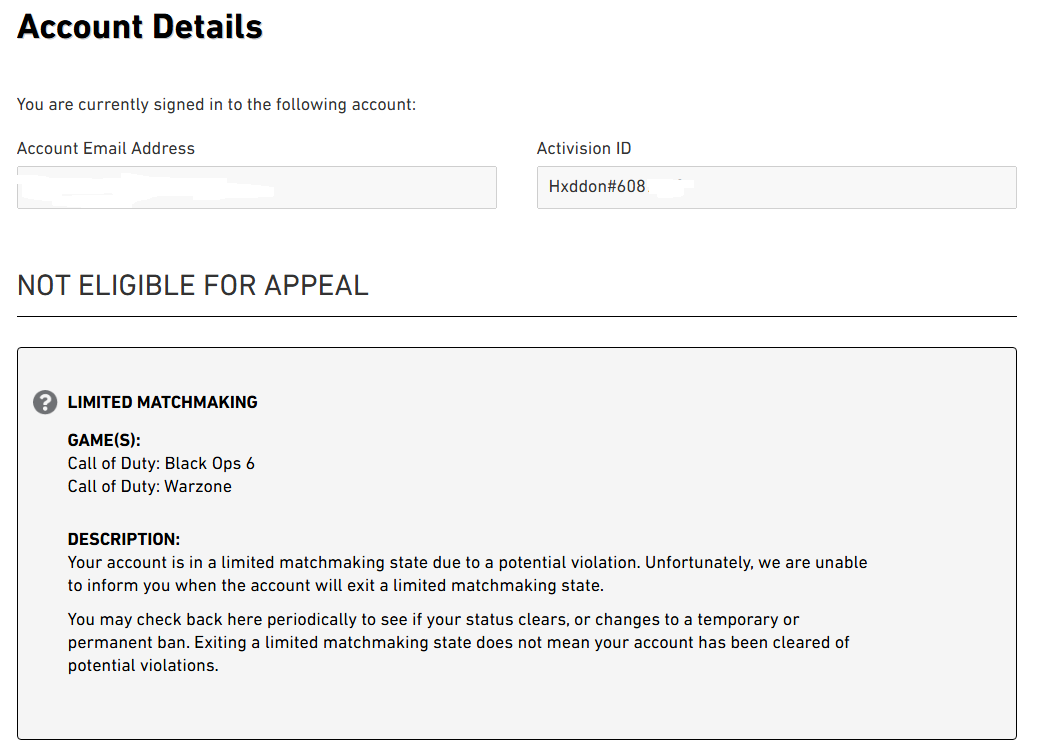
Task: Click the NOT ELIGIBLE FOR APPEAL heading
Action: coord(193,286)
